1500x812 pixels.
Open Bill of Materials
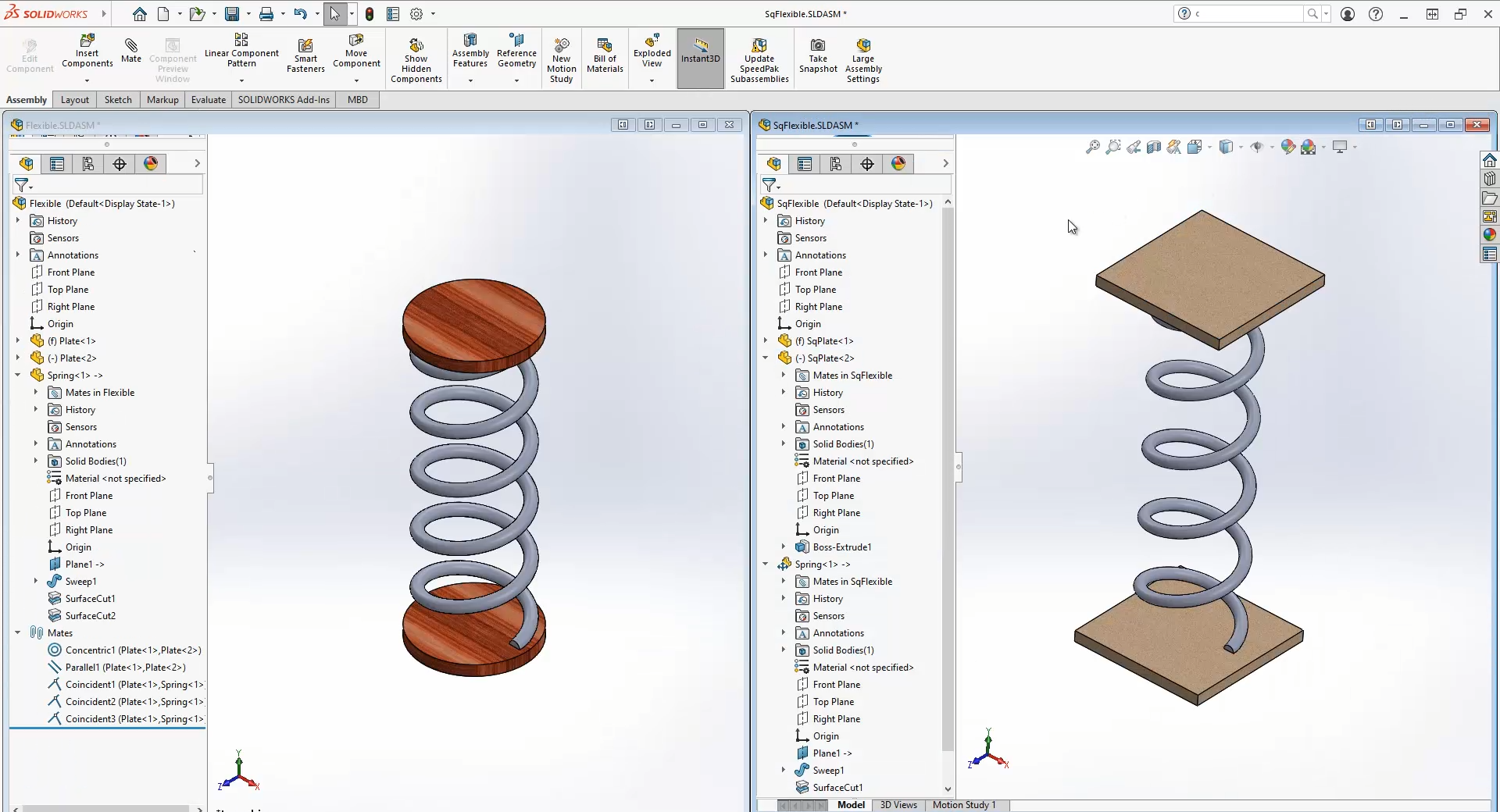[605, 55]
